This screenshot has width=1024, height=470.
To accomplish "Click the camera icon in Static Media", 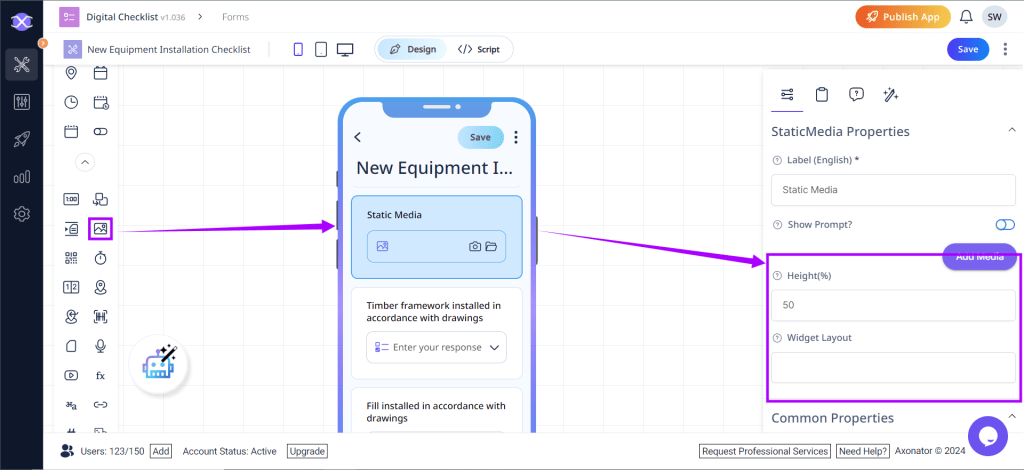I will (475, 246).
